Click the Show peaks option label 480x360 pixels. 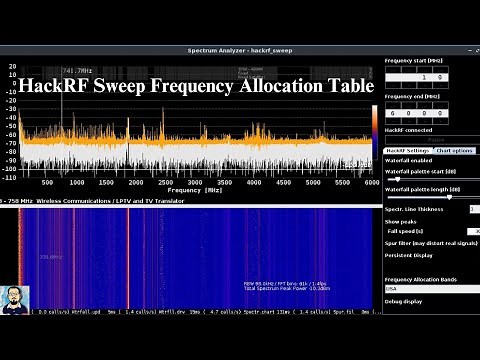(x=400, y=222)
